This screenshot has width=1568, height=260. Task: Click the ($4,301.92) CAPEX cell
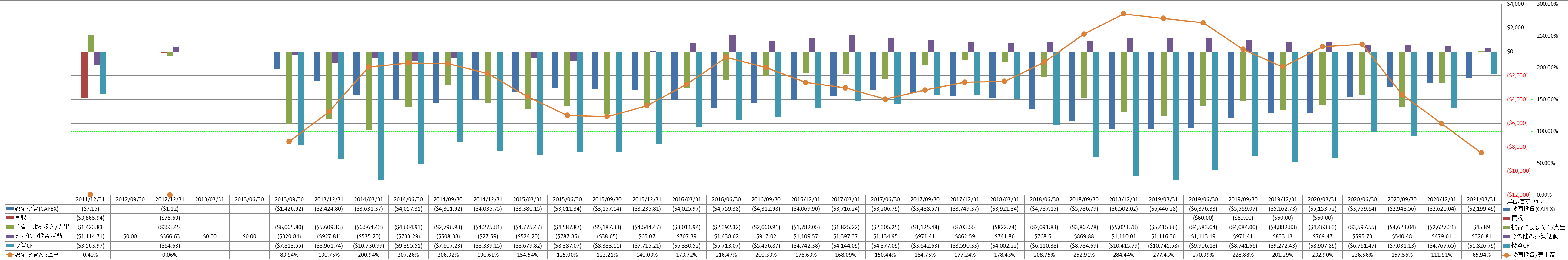pyautogui.click(x=448, y=208)
